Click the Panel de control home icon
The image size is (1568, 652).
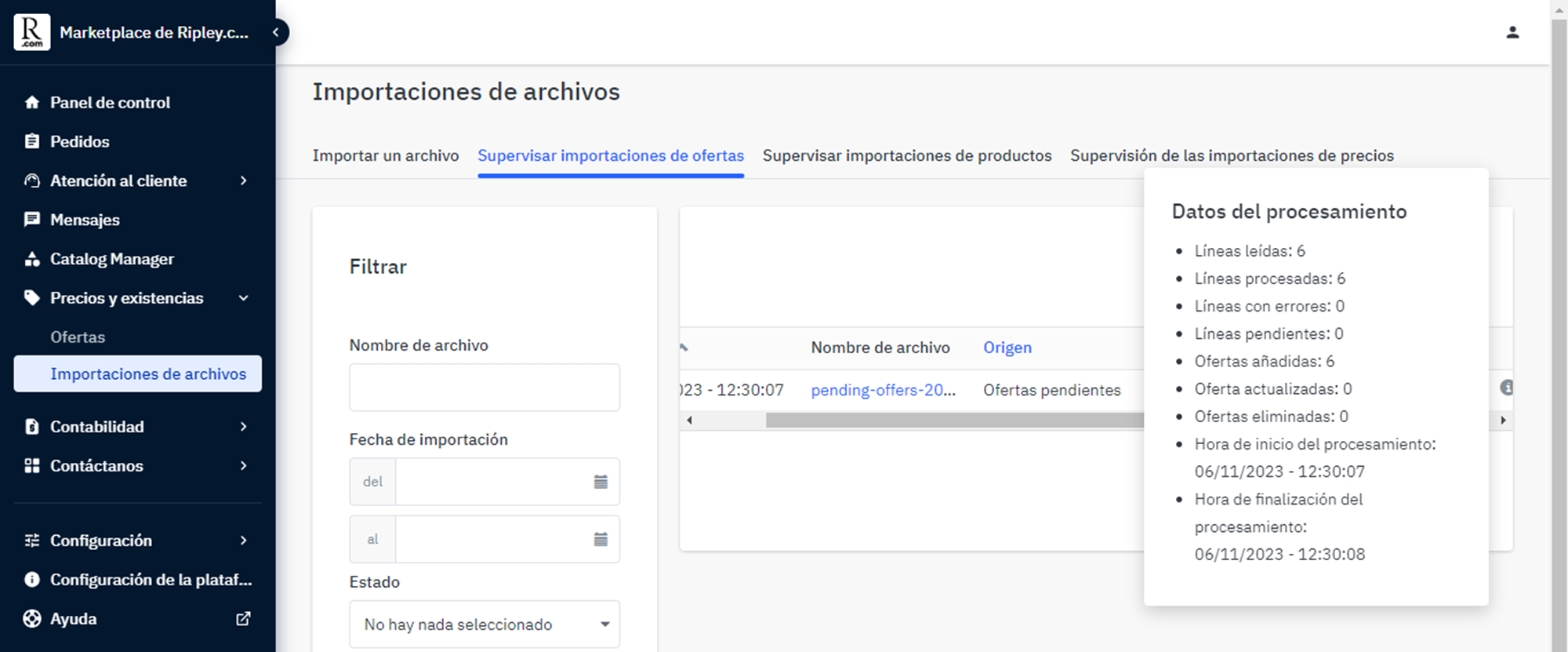32,102
